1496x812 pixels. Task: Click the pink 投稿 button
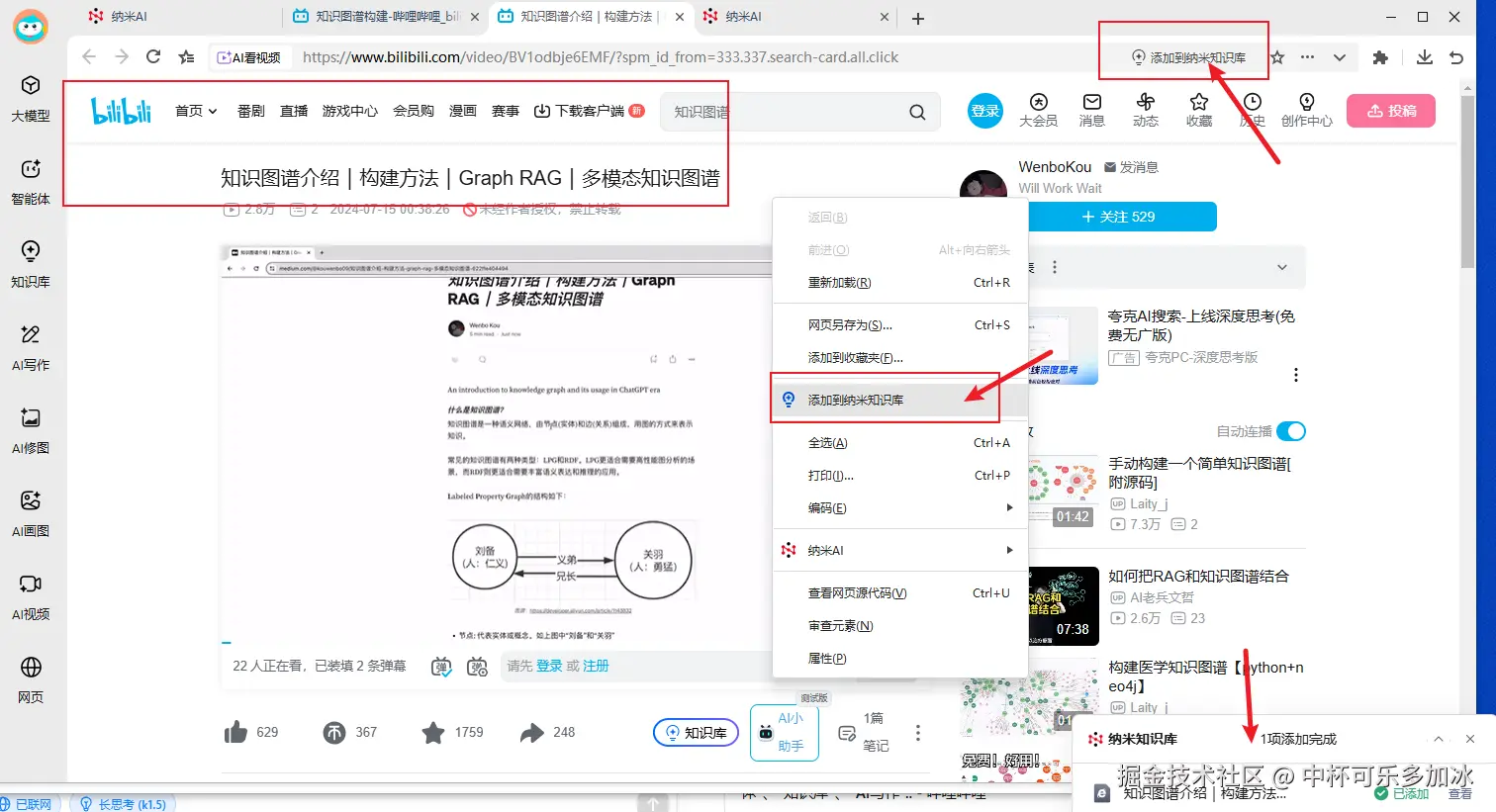[1391, 111]
